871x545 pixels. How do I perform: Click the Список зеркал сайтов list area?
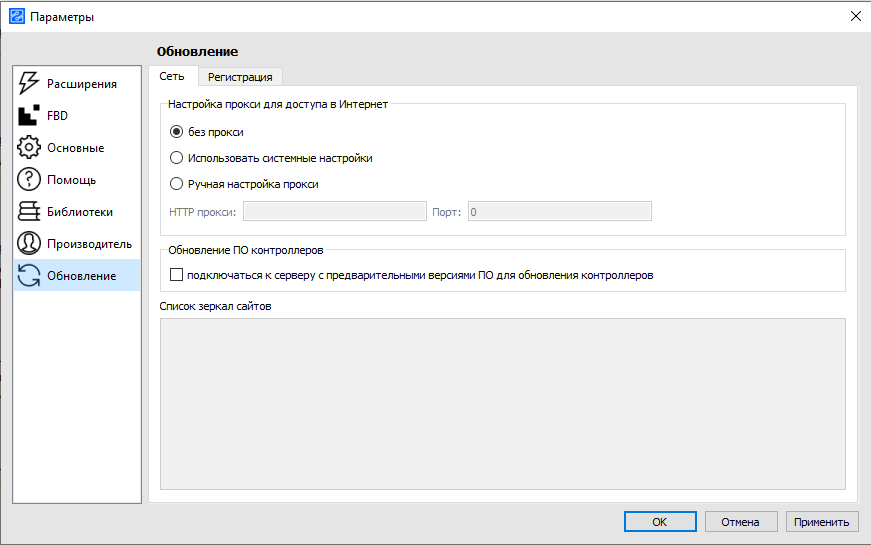pyautogui.click(x=503, y=404)
